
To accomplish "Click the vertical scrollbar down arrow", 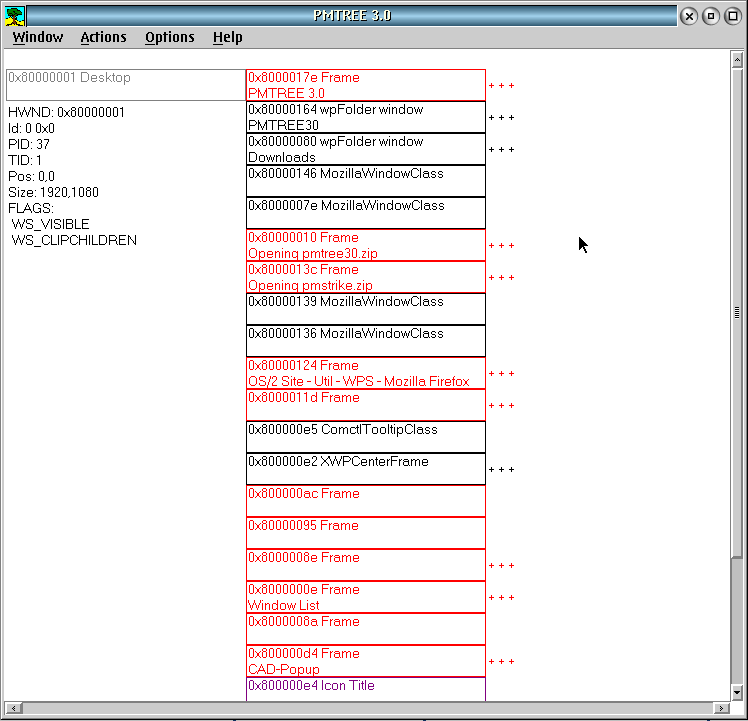I will click(737, 692).
